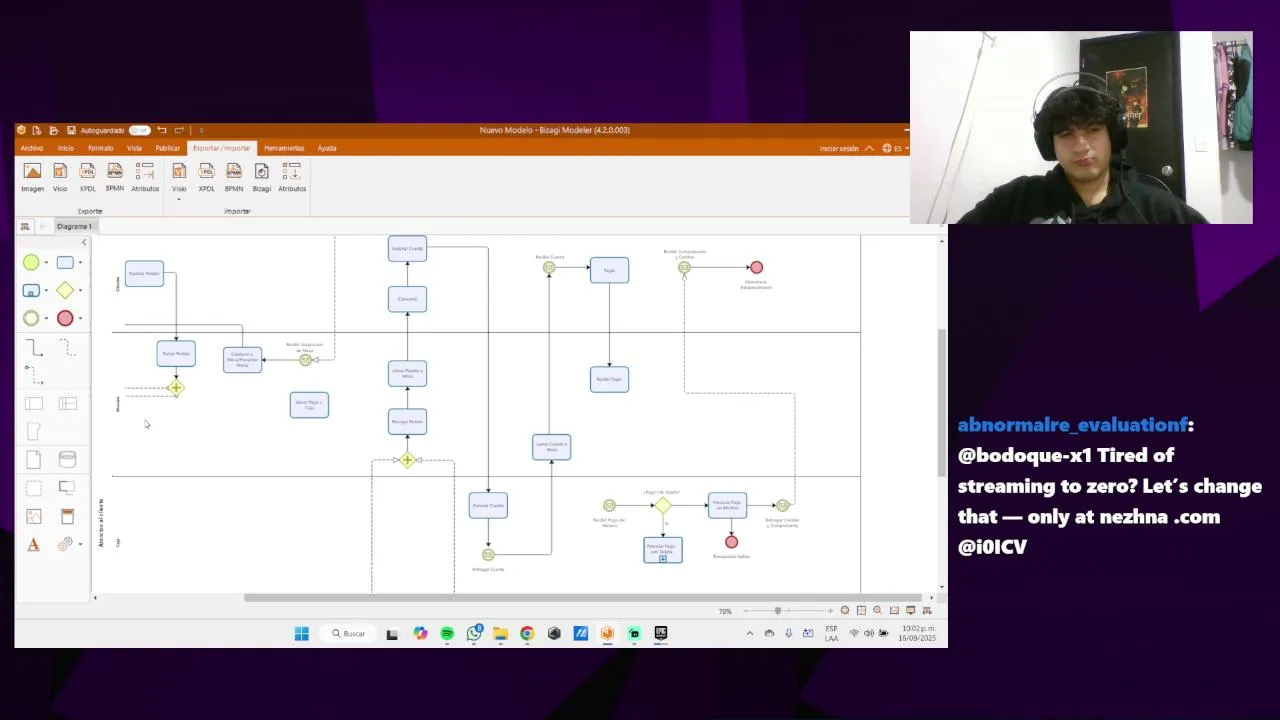Select the Intermediate Event shape in palette
Image resolution: width=1280 pixels, height=720 pixels.
click(31, 318)
